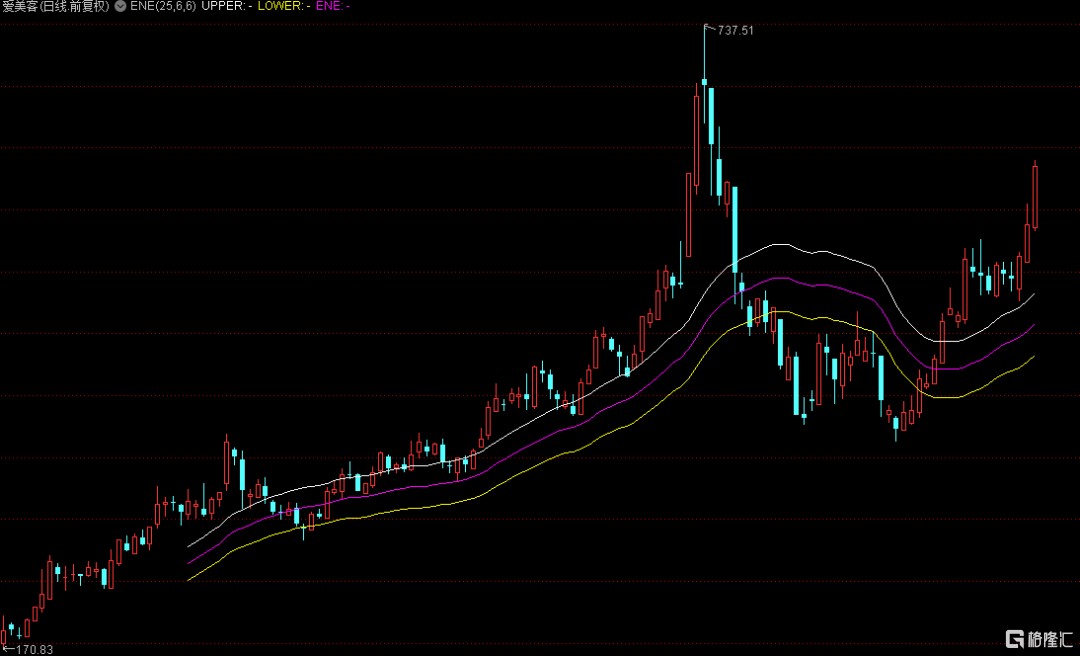Click the left starting point of the yellow band
1080x656 pixels.
(x=189, y=579)
